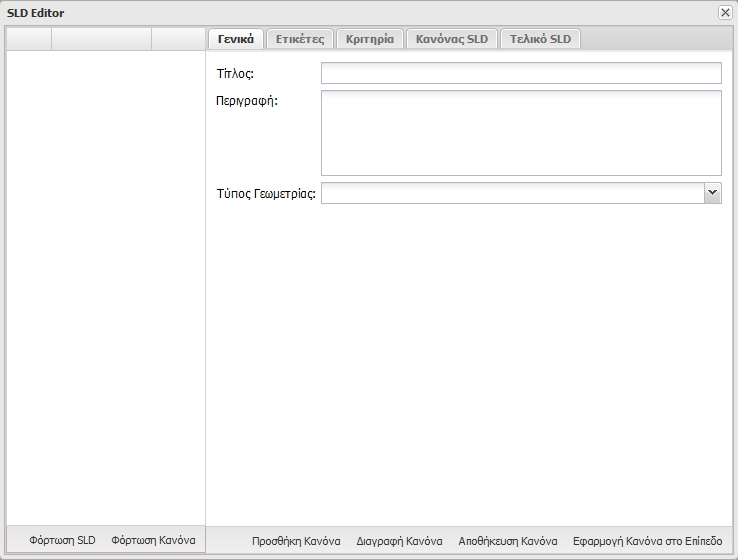This screenshot has height=560, width=738.
Task: Select the Κριτήρια tab
Action: click(370, 39)
